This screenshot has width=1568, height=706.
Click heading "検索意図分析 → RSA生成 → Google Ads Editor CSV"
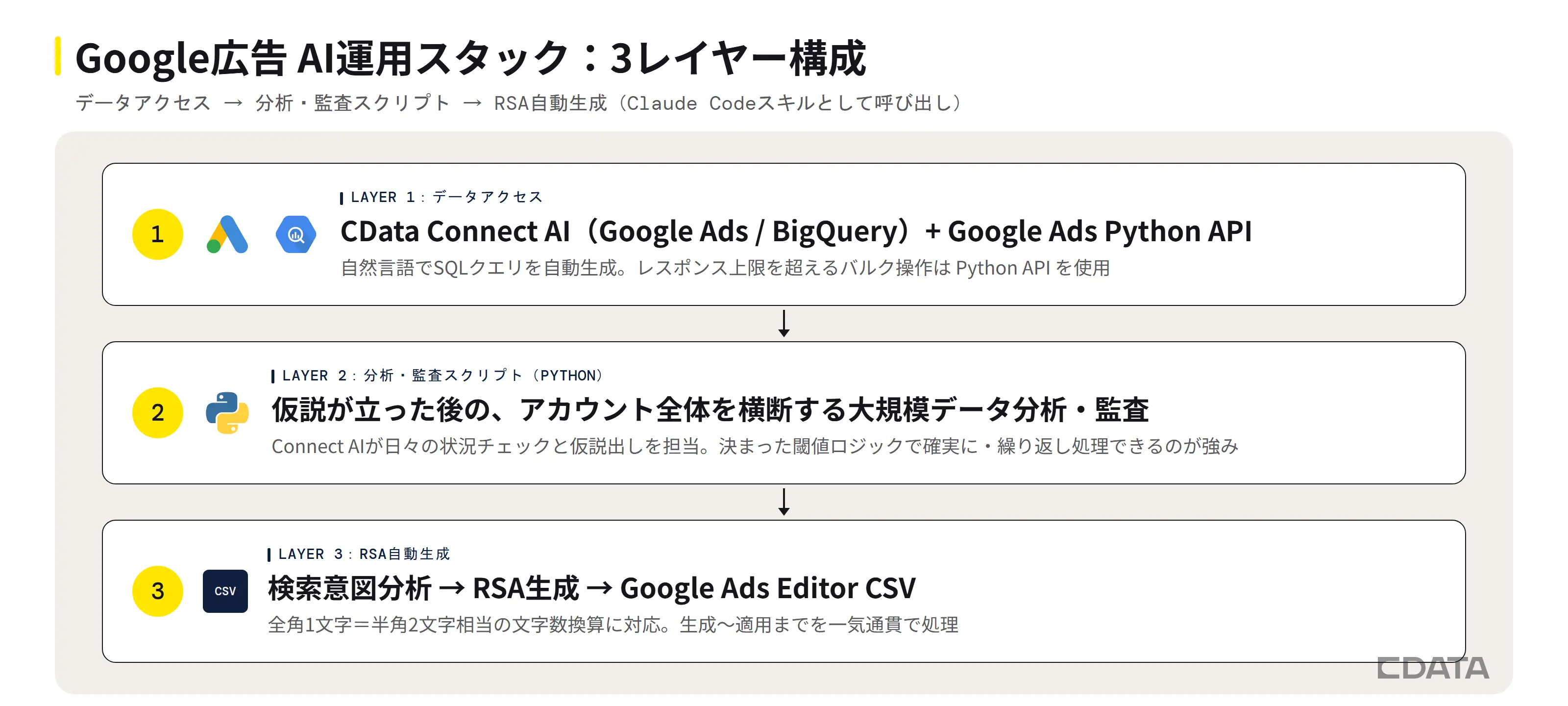pos(591,588)
